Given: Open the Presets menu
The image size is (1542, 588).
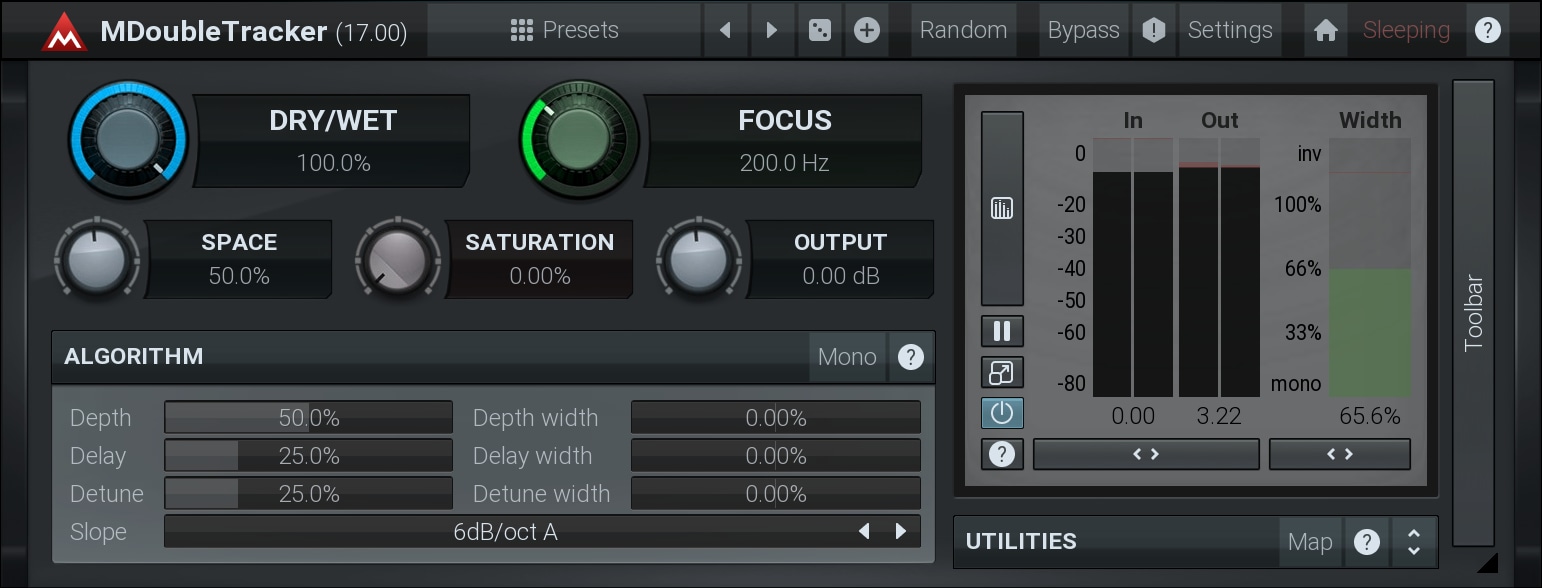Looking at the screenshot, I should pyautogui.click(x=565, y=30).
